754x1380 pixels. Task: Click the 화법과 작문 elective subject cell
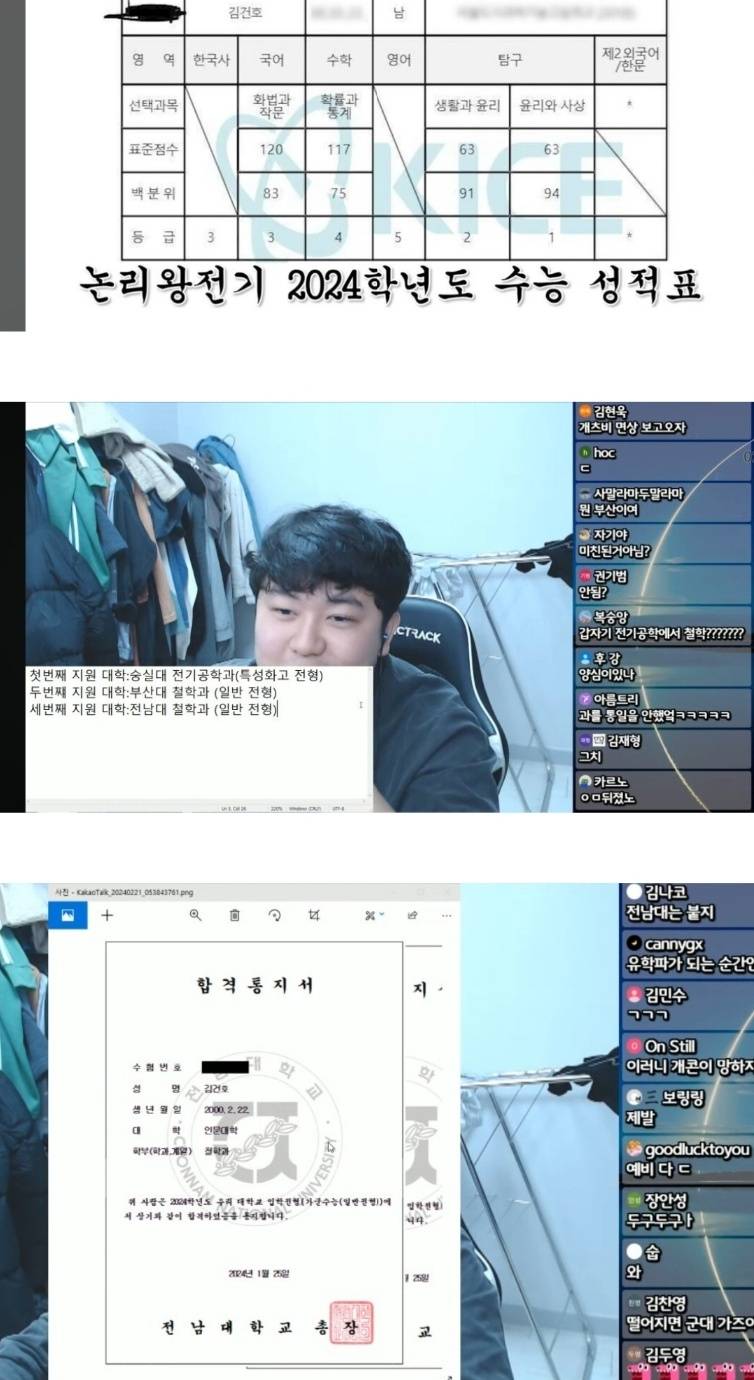point(271,106)
